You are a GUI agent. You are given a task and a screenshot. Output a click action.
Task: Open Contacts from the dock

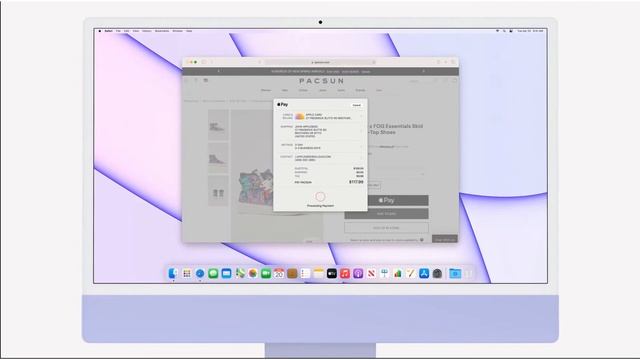coord(292,273)
